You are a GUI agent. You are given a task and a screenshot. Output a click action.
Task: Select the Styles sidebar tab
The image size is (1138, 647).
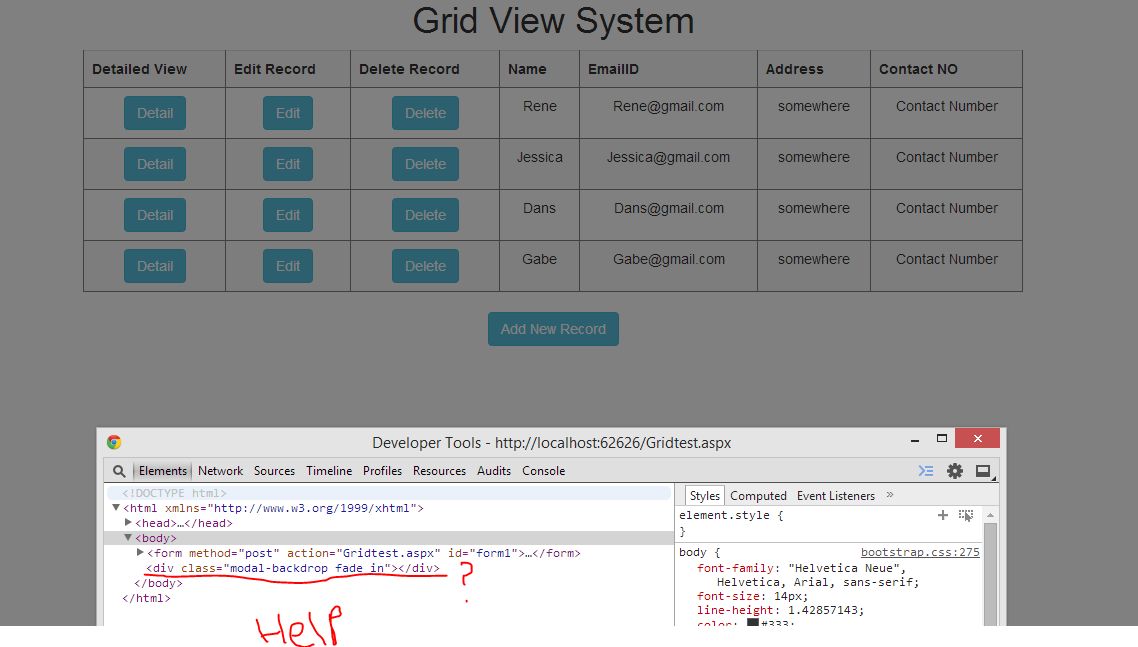pos(705,496)
